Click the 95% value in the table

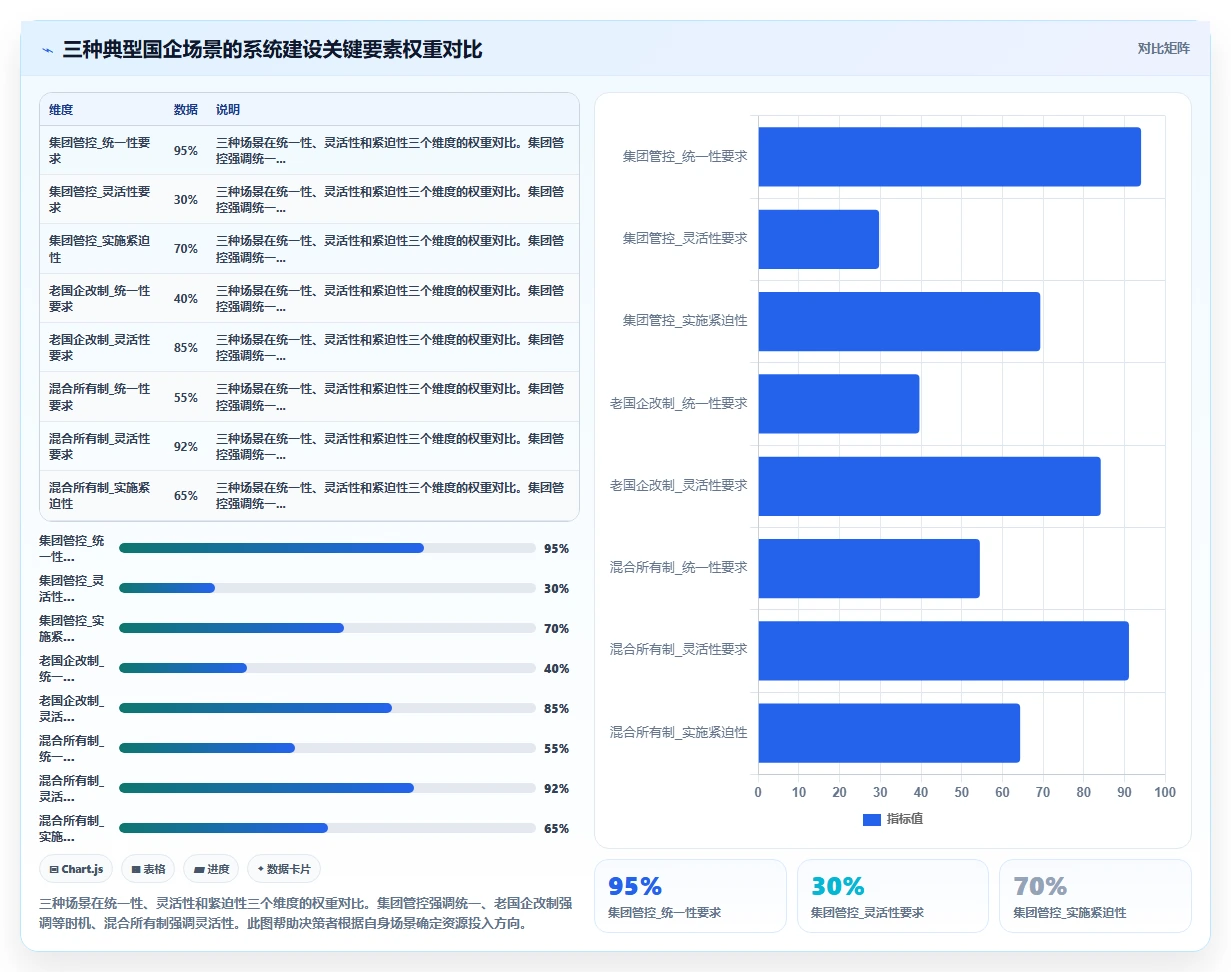[185, 151]
